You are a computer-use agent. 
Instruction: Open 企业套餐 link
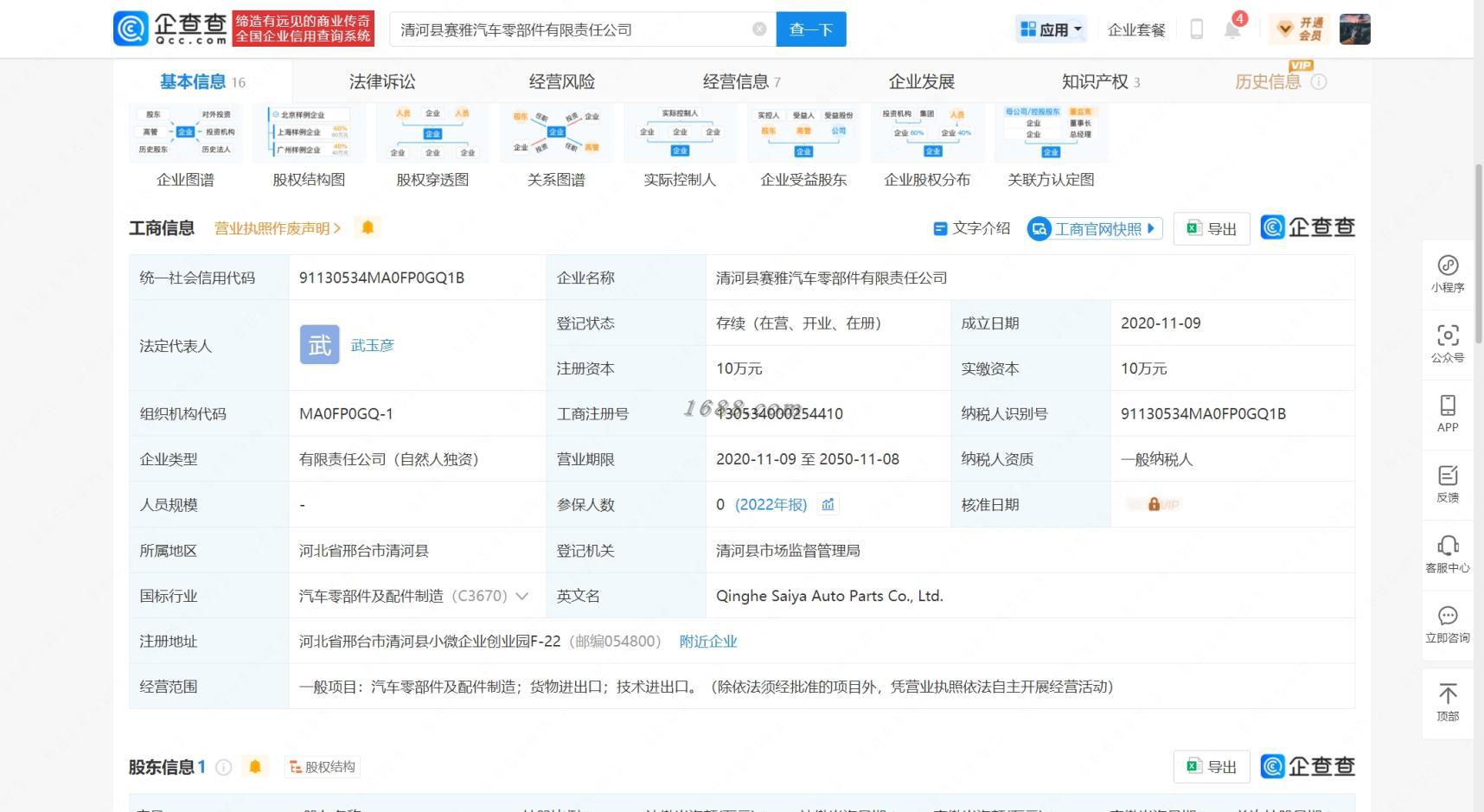click(x=1136, y=29)
